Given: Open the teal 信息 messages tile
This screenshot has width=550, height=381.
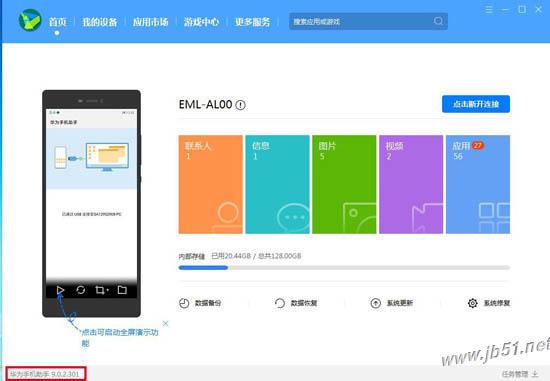Looking at the screenshot, I should tap(277, 184).
